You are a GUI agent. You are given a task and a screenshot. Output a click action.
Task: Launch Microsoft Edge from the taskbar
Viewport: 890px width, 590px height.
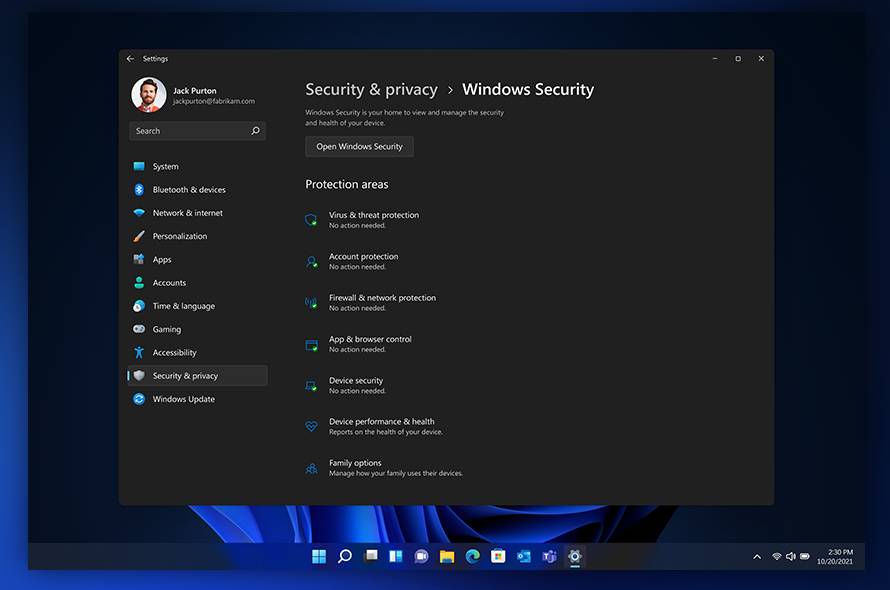click(x=472, y=556)
